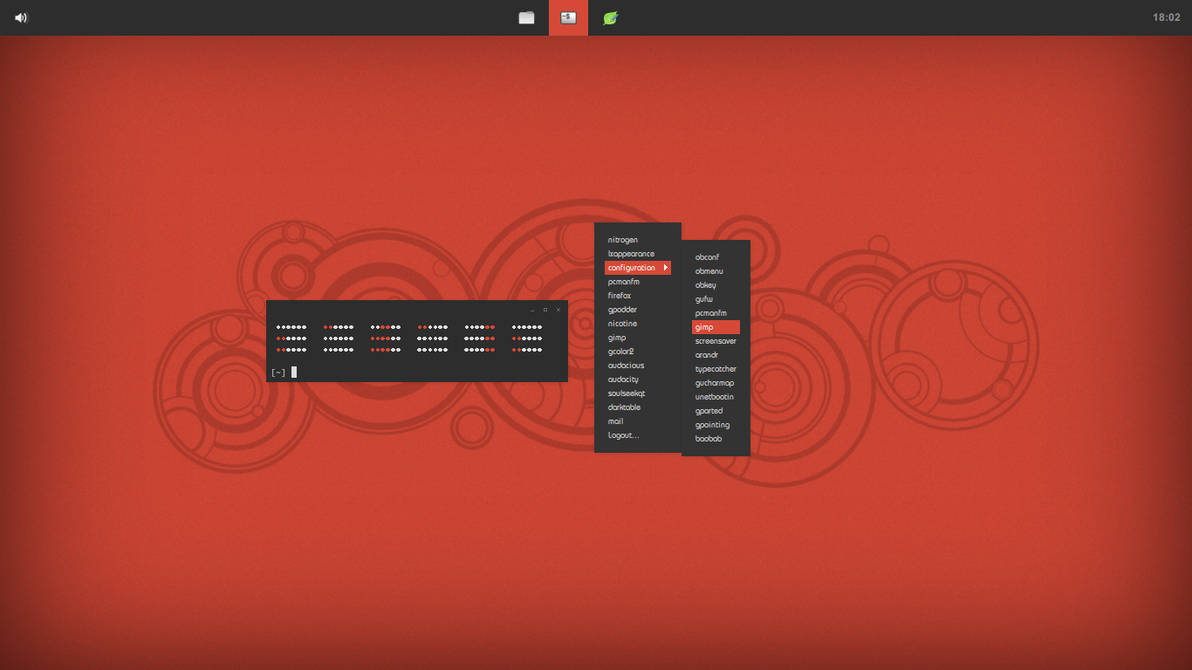Launch unetbootin from the submenu
Screen dimensions: 1192x670
(x=714, y=396)
